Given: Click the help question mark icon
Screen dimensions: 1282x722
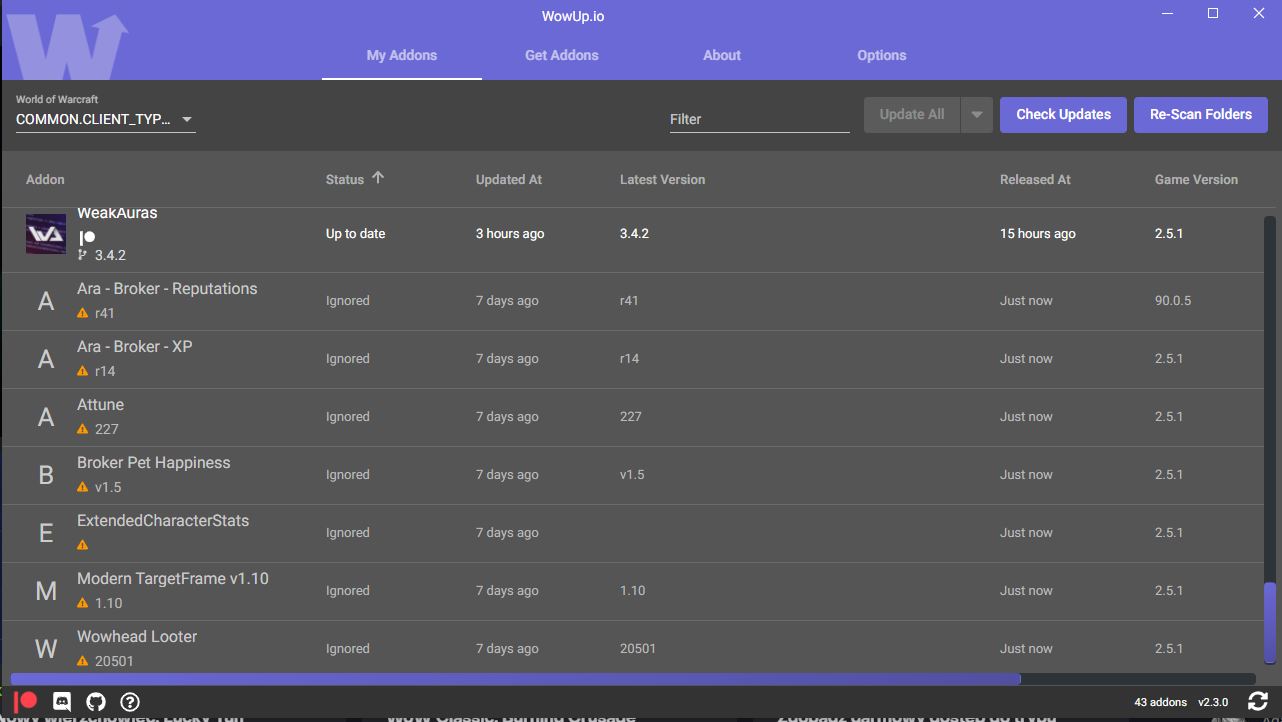Looking at the screenshot, I should (x=129, y=701).
